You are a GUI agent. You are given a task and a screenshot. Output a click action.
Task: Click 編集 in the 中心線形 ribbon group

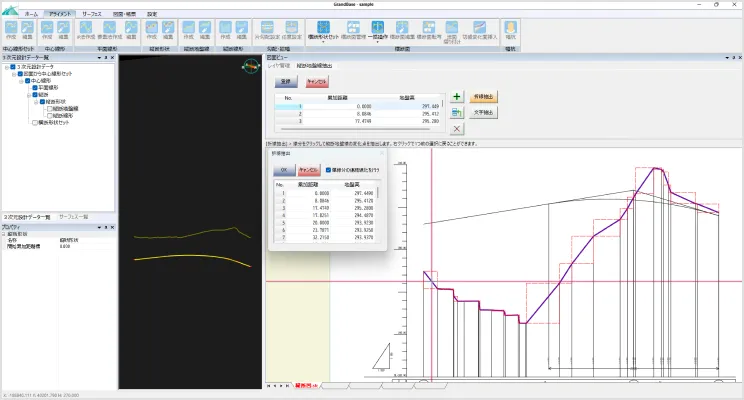pos(63,30)
